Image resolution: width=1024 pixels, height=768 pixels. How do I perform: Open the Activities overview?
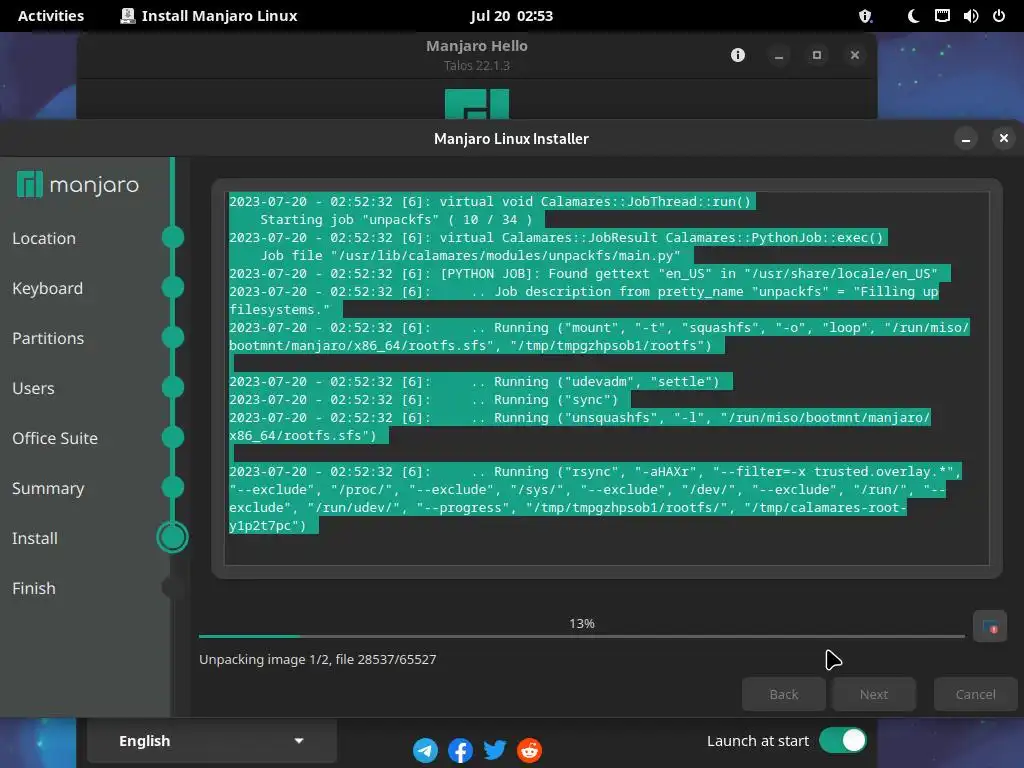point(51,16)
